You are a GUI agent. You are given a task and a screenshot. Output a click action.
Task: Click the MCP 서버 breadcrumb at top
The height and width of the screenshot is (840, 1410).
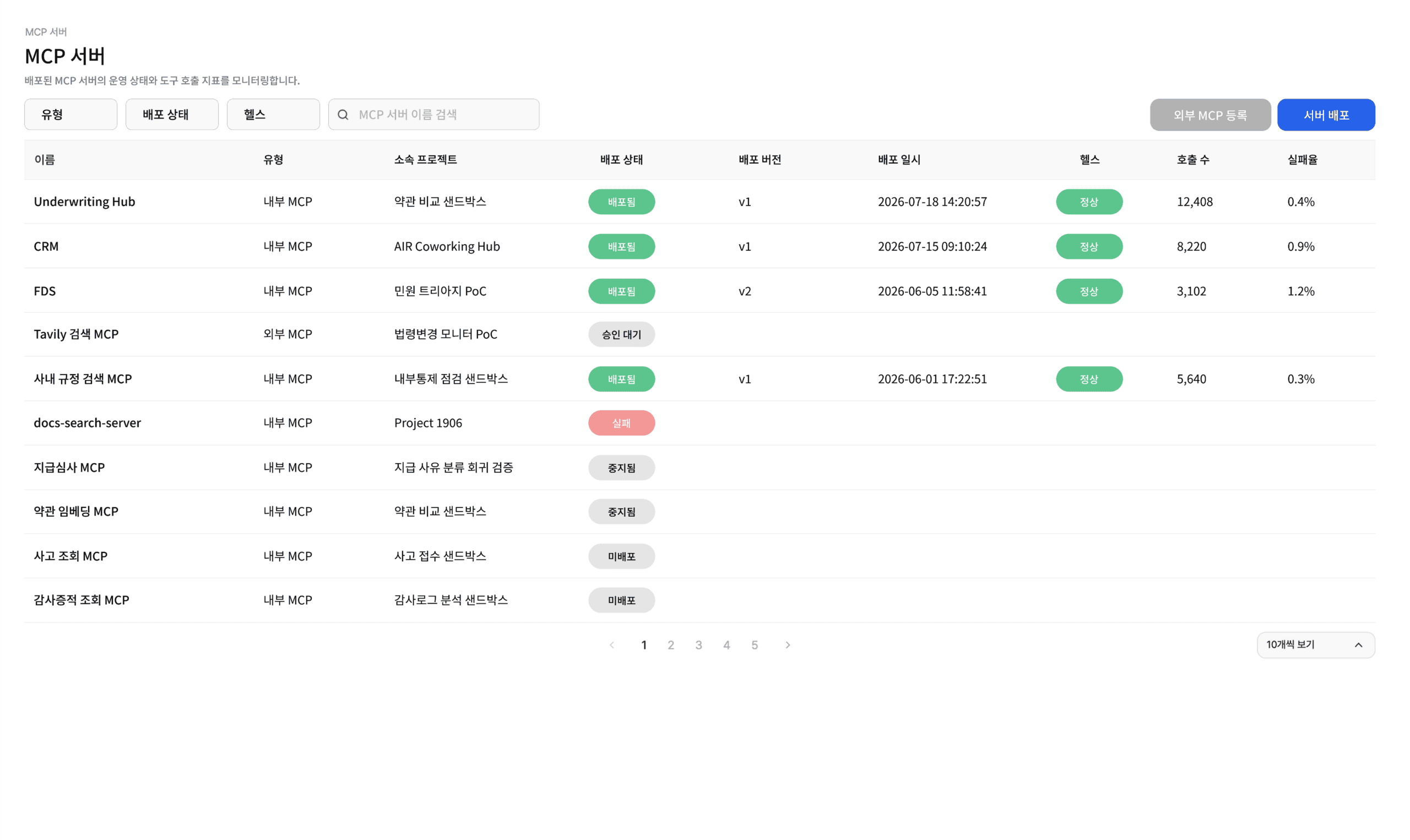point(46,32)
